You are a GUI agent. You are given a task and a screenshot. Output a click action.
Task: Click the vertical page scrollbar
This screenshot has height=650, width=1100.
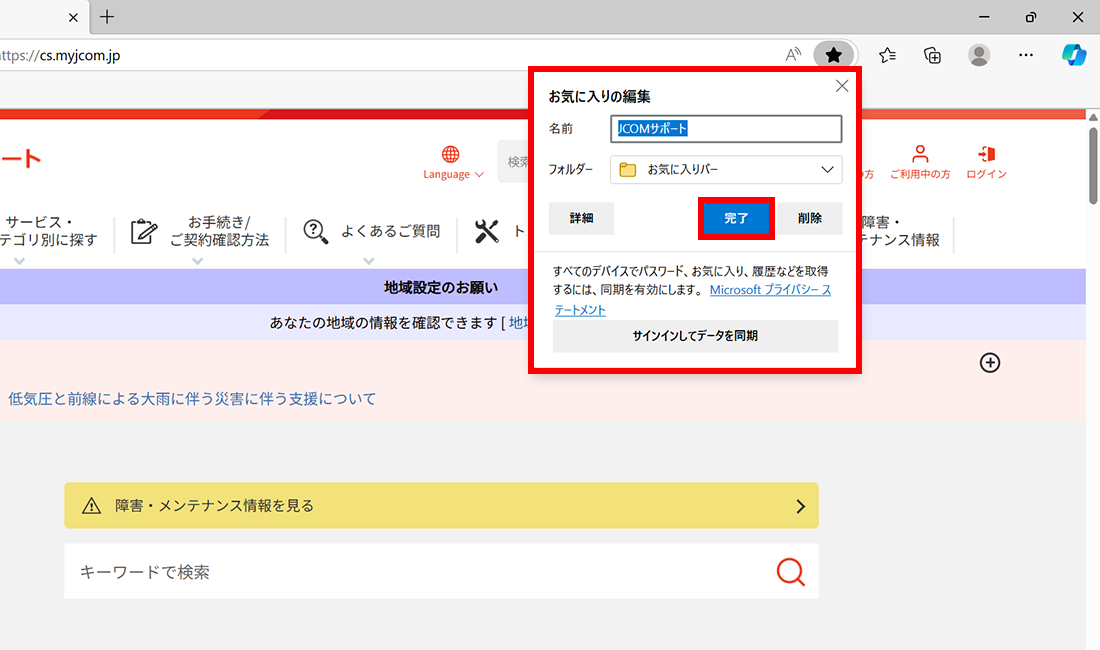coord(1093,165)
